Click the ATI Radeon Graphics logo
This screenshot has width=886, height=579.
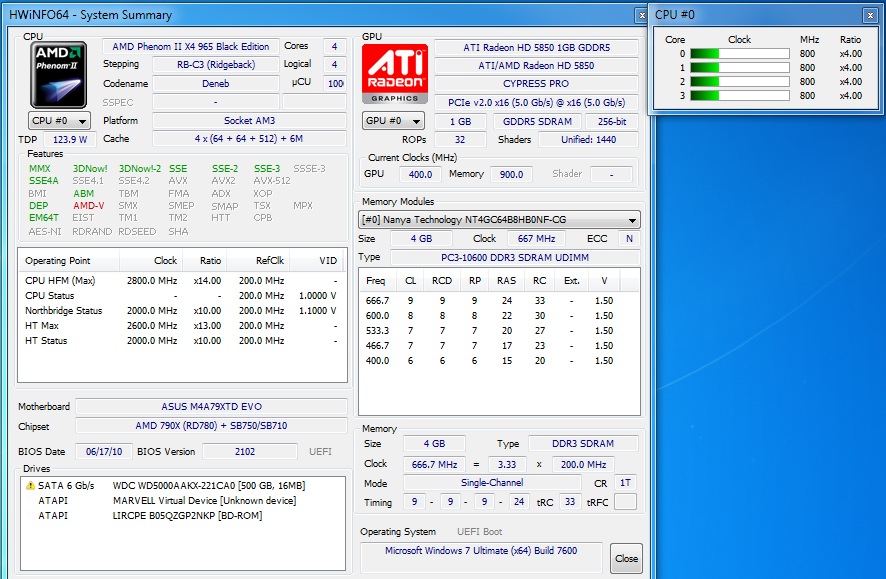click(394, 74)
